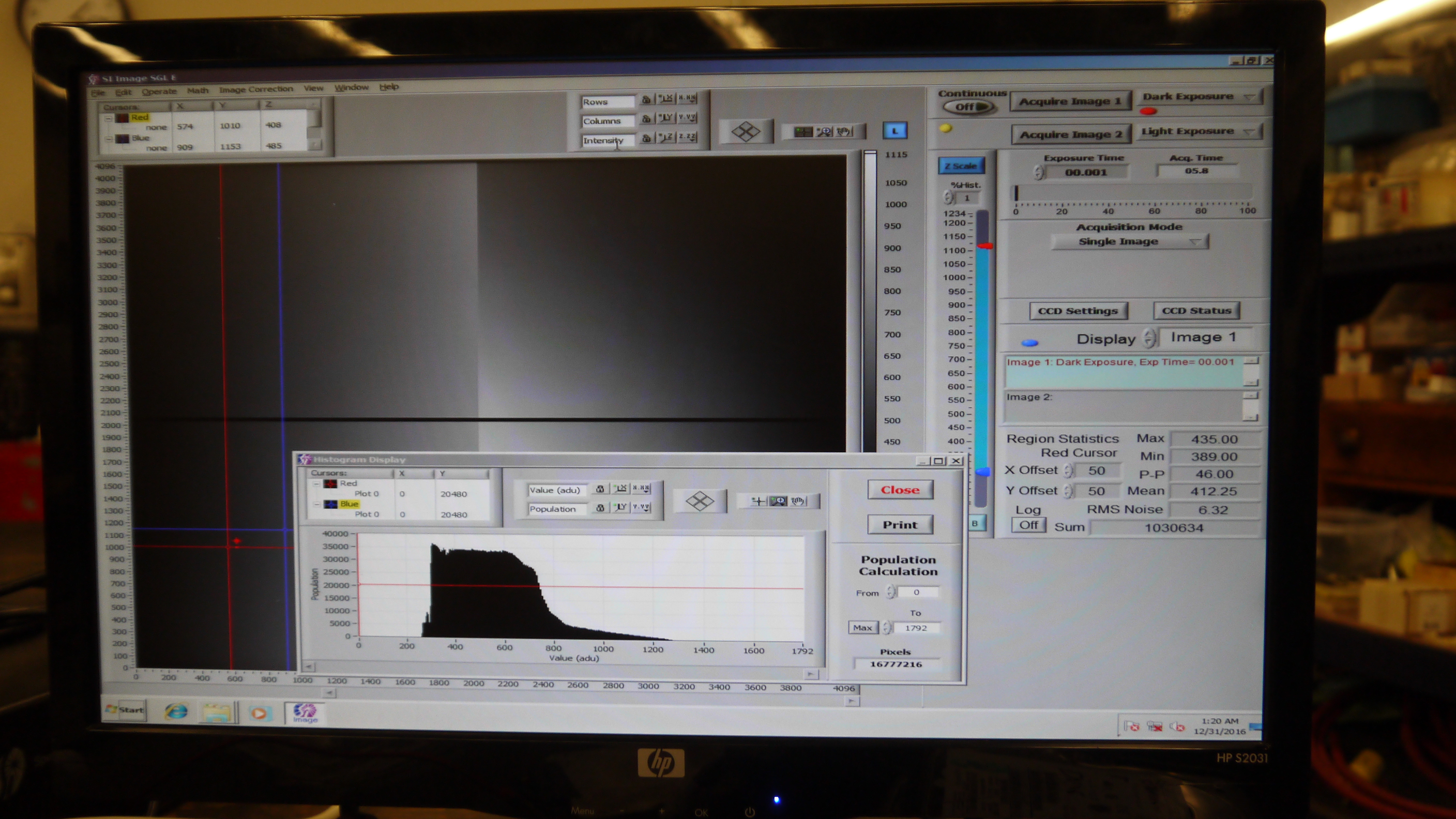Open the Columns axis number format menu

687,117
